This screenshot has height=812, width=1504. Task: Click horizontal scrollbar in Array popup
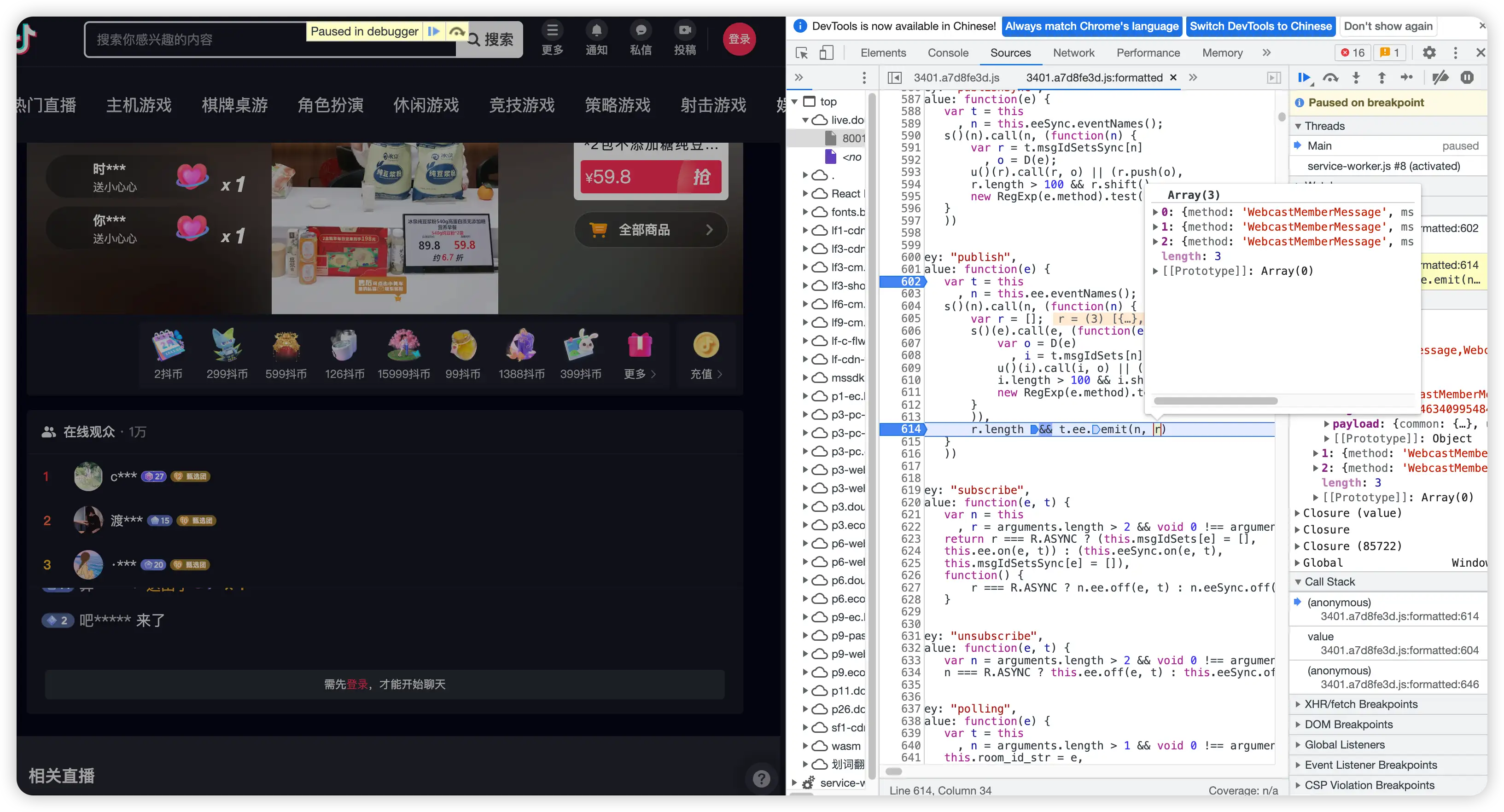(x=1216, y=401)
